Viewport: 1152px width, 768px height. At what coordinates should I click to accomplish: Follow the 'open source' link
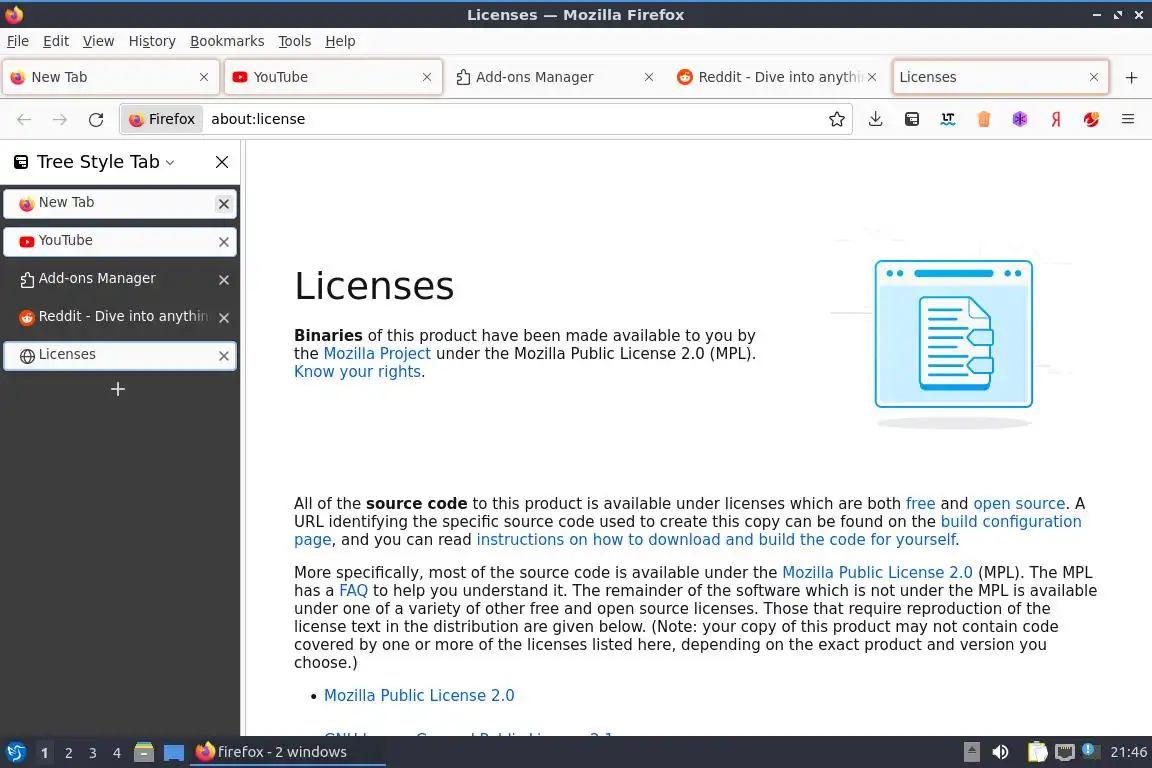(x=1019, y=503)
